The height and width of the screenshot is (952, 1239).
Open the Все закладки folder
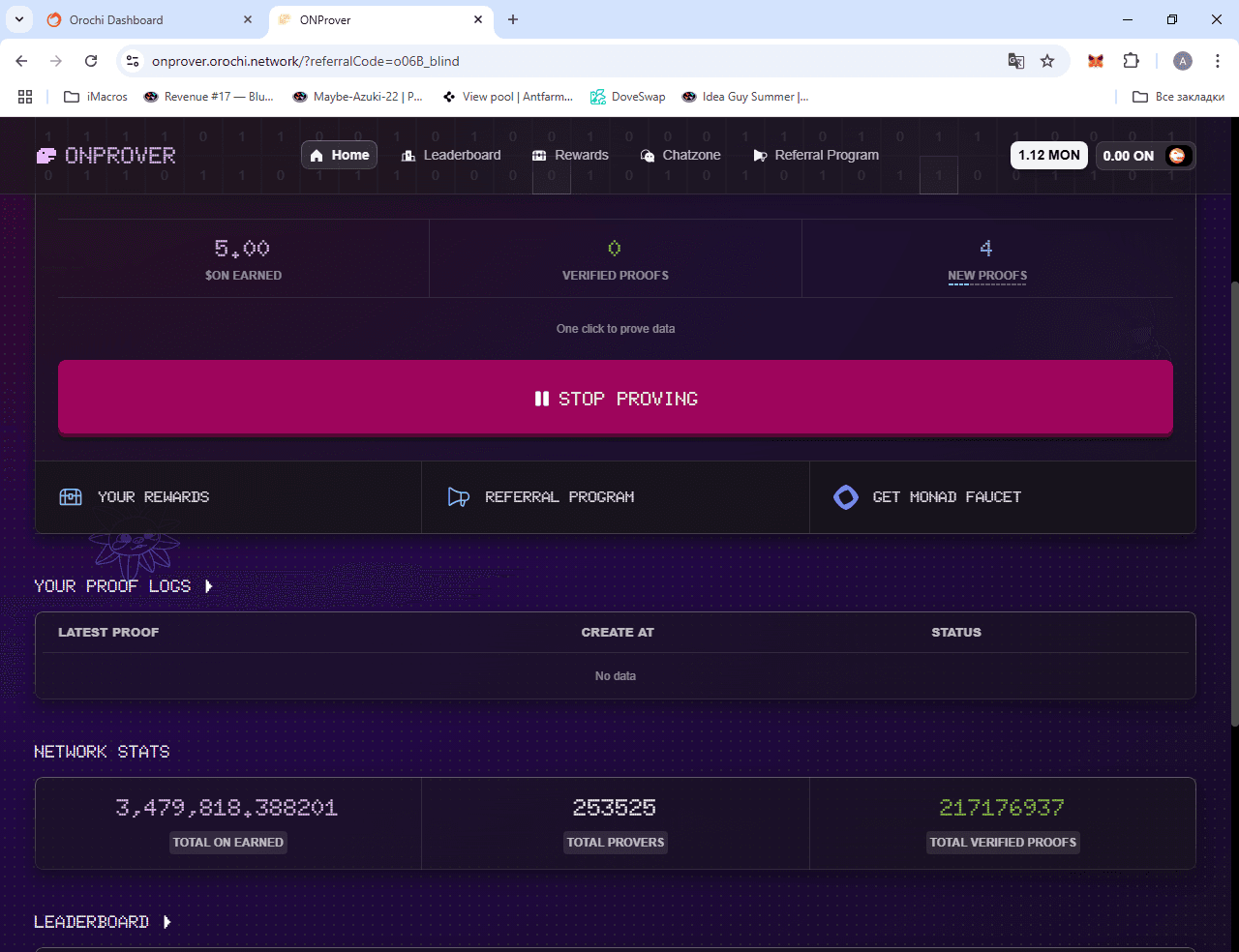coord(1178,97)
